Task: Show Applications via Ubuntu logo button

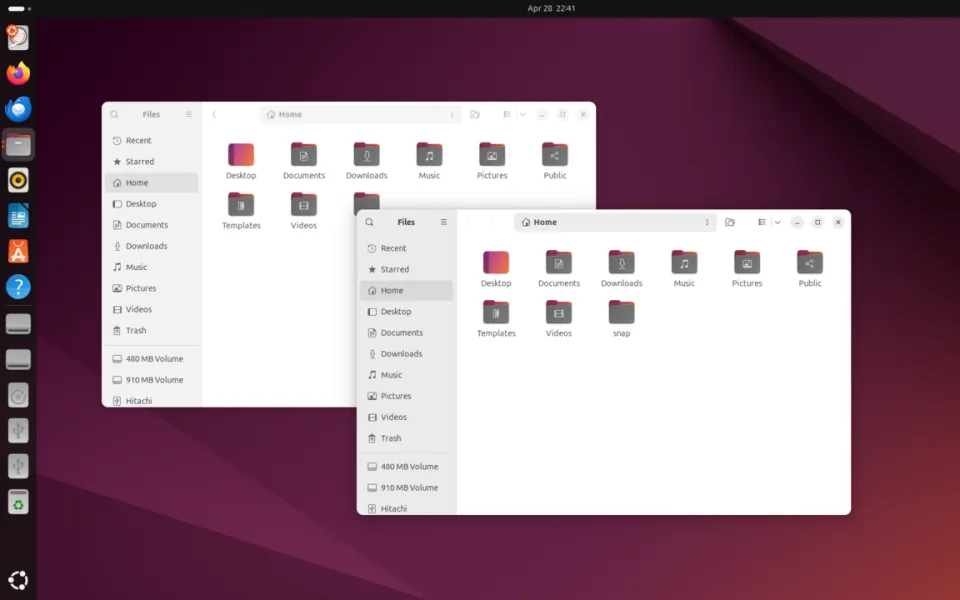Action: 18,580
